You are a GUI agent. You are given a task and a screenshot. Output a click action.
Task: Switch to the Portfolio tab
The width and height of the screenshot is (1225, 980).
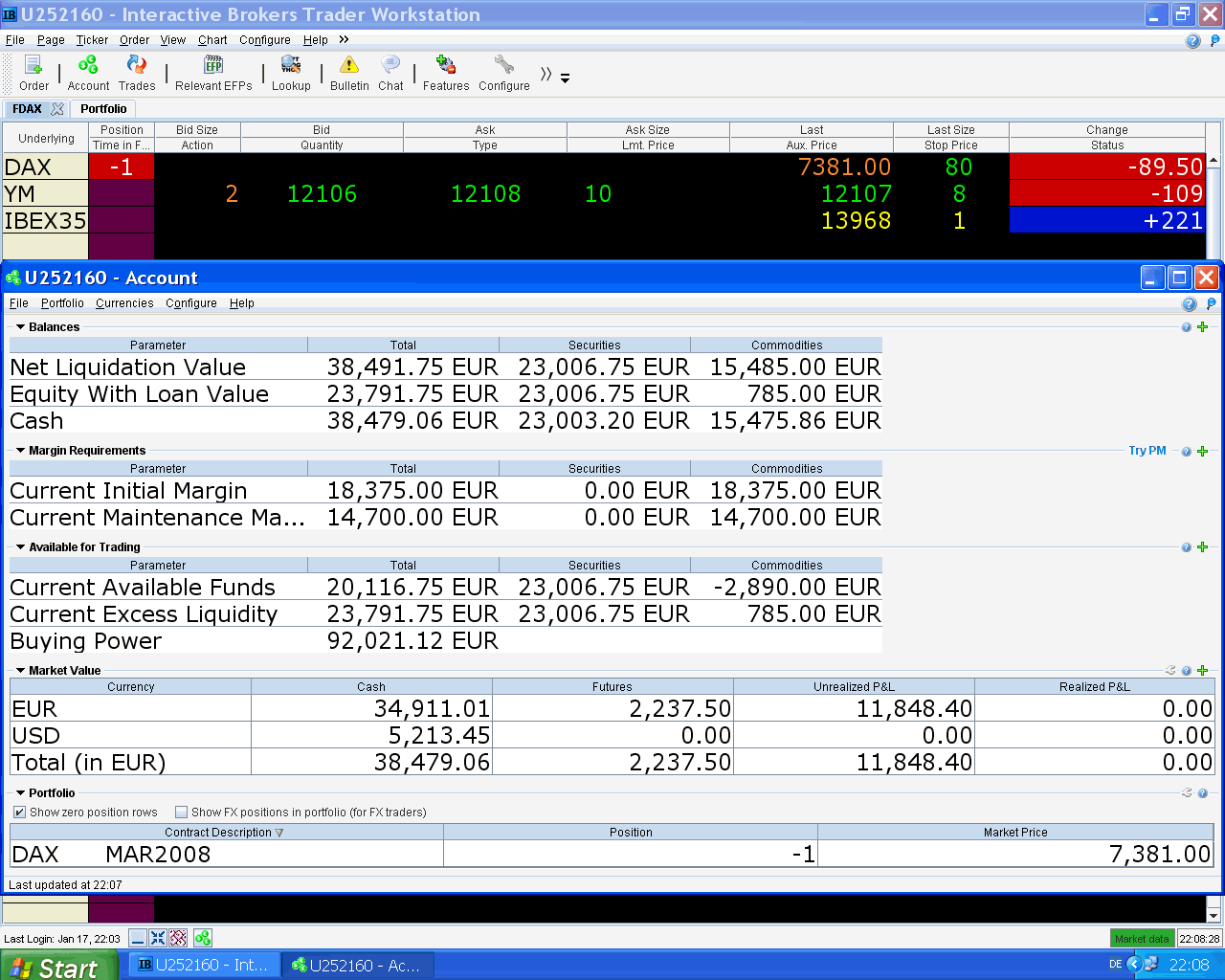(103, 109)
